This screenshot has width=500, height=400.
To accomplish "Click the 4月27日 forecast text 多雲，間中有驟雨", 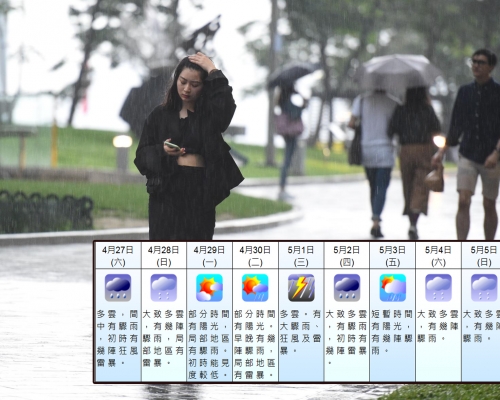I will coord(117,320).
